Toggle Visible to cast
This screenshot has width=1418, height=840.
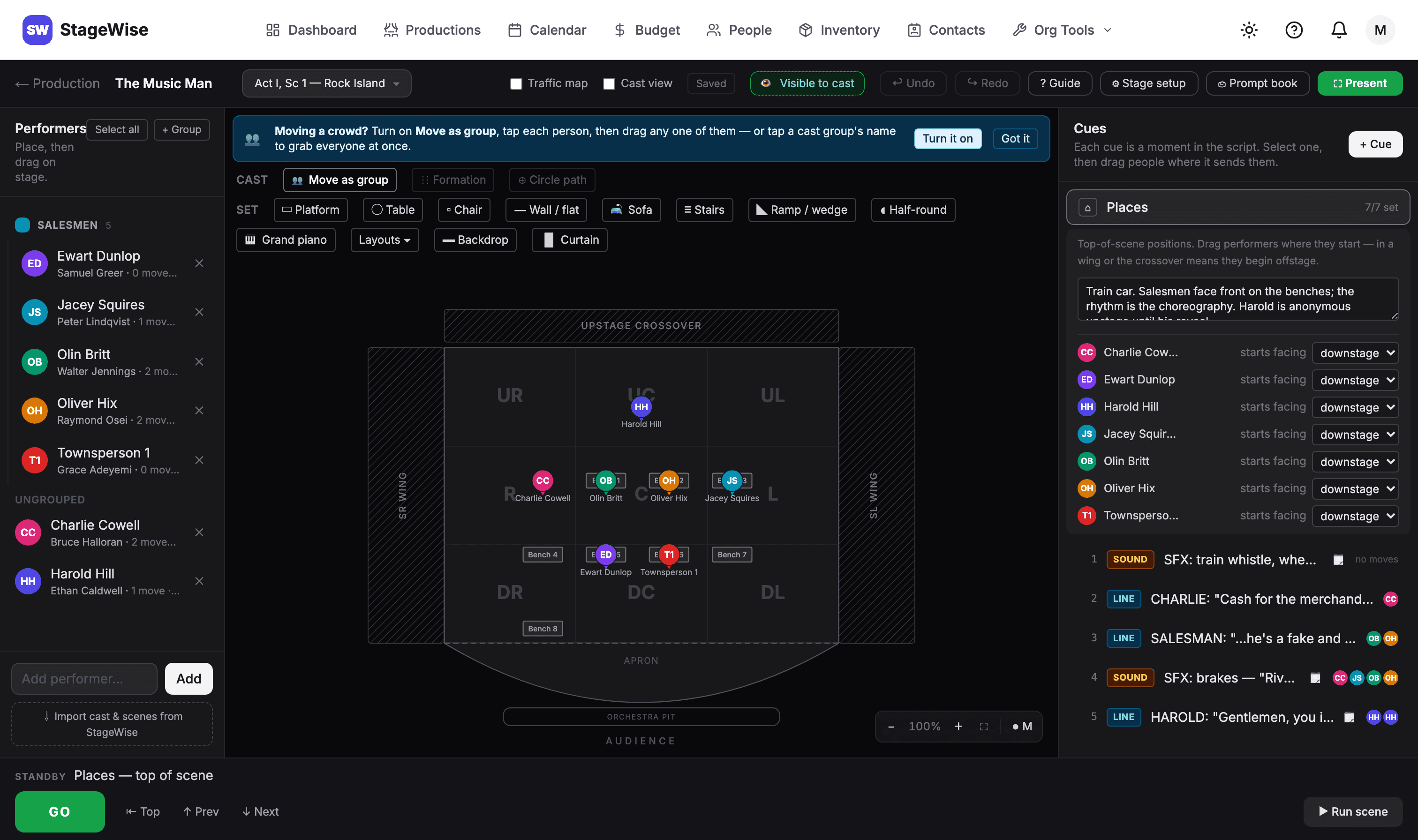coord(807,83)
